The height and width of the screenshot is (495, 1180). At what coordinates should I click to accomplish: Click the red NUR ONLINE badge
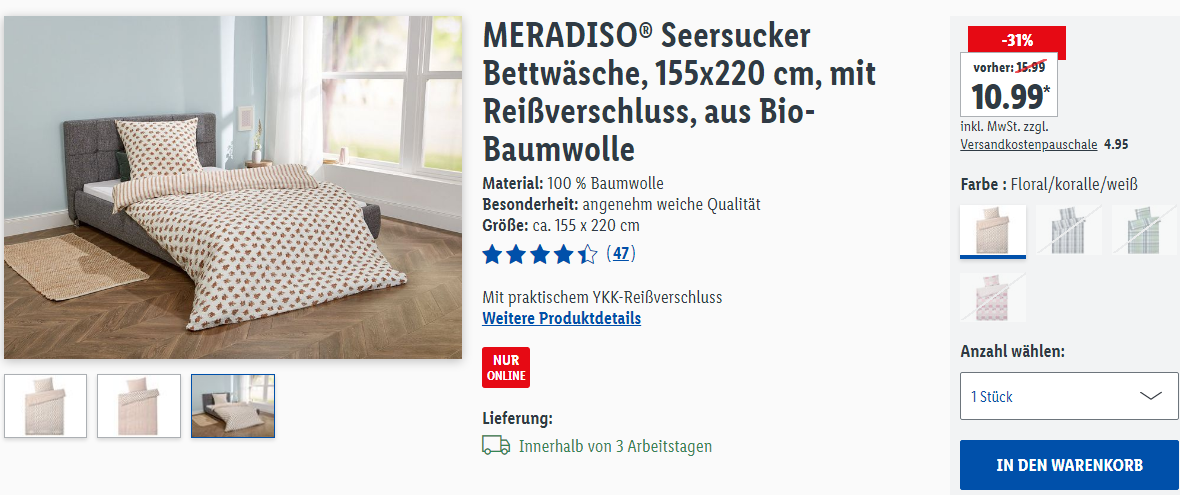[x=506, y=367]
